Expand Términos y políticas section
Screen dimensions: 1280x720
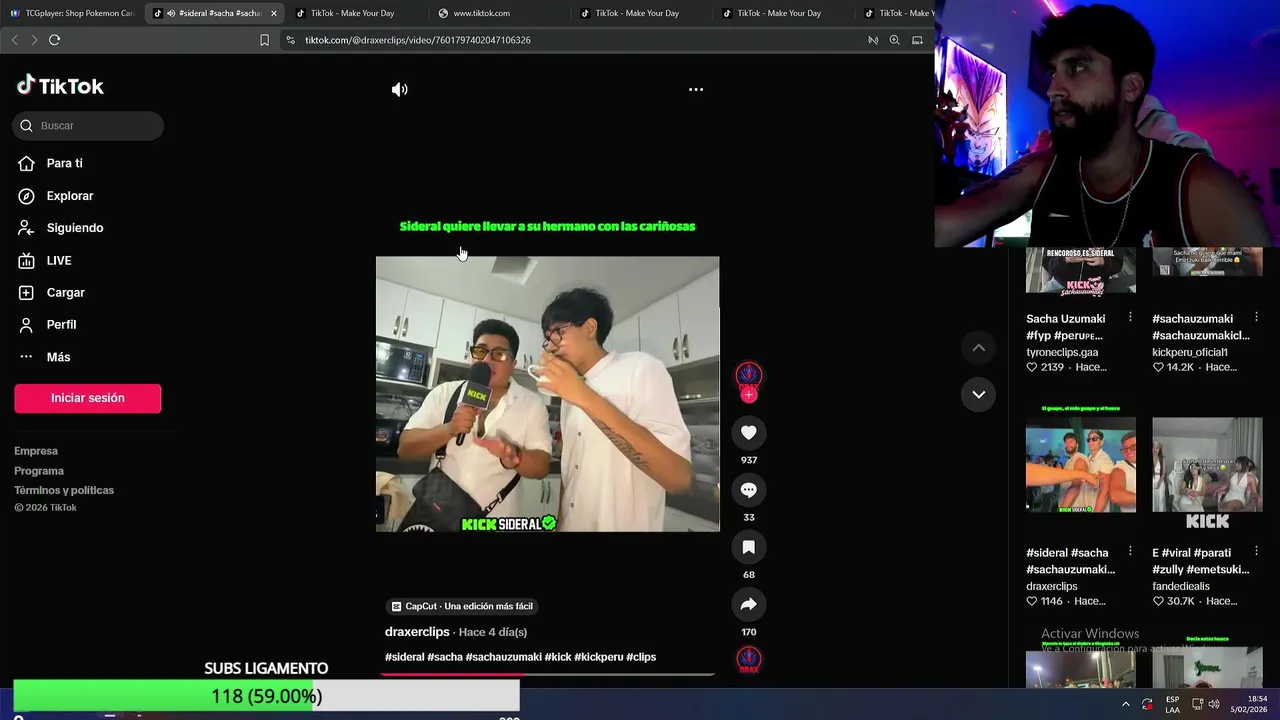64,490
